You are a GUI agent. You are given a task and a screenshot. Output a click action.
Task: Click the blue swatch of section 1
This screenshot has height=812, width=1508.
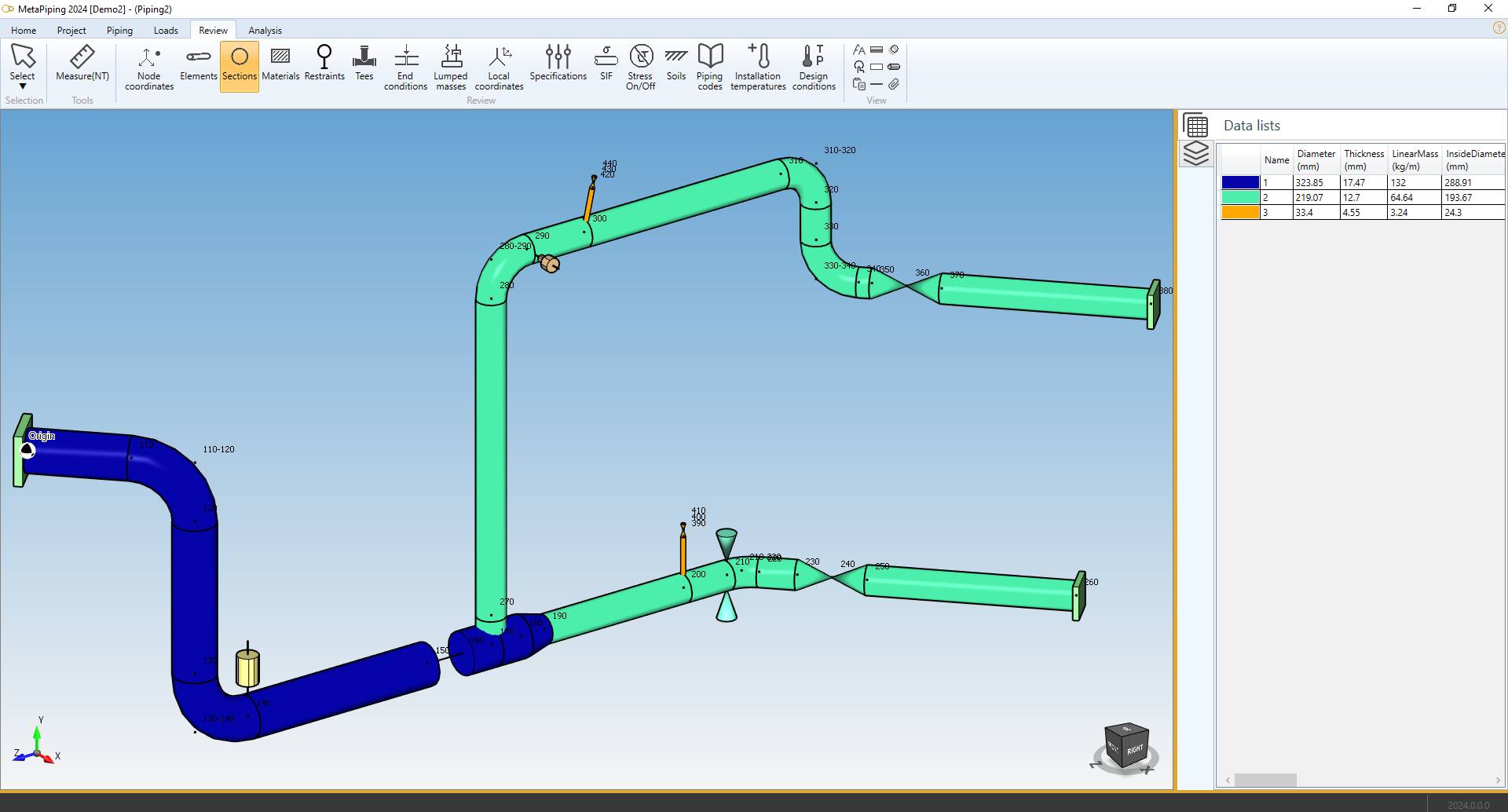coord(1240,182)
